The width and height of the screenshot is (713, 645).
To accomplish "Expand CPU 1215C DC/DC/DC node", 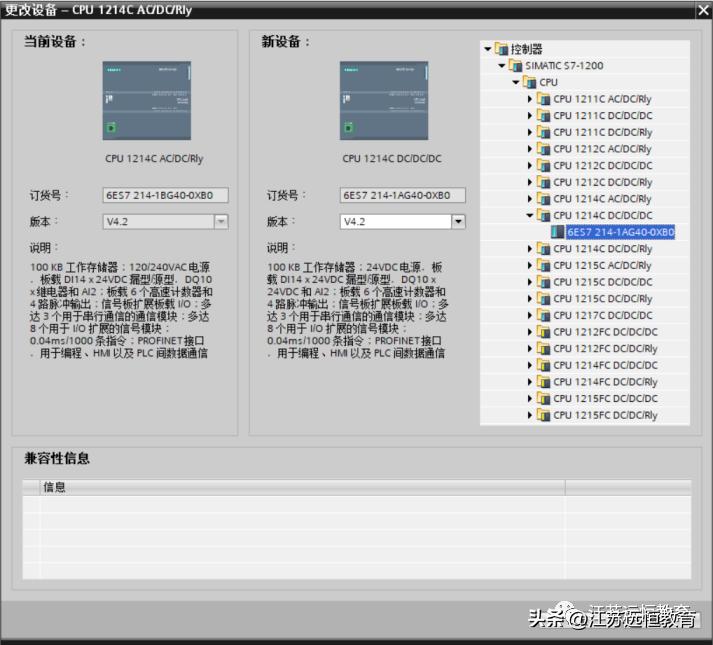I will click(530, 282).
